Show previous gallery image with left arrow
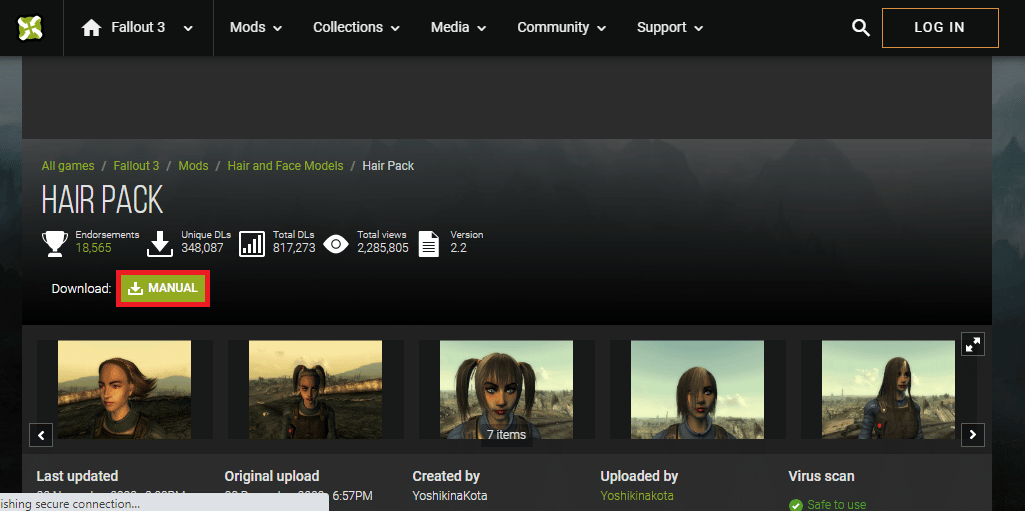 pyautogui.click(x=41, y=435)
